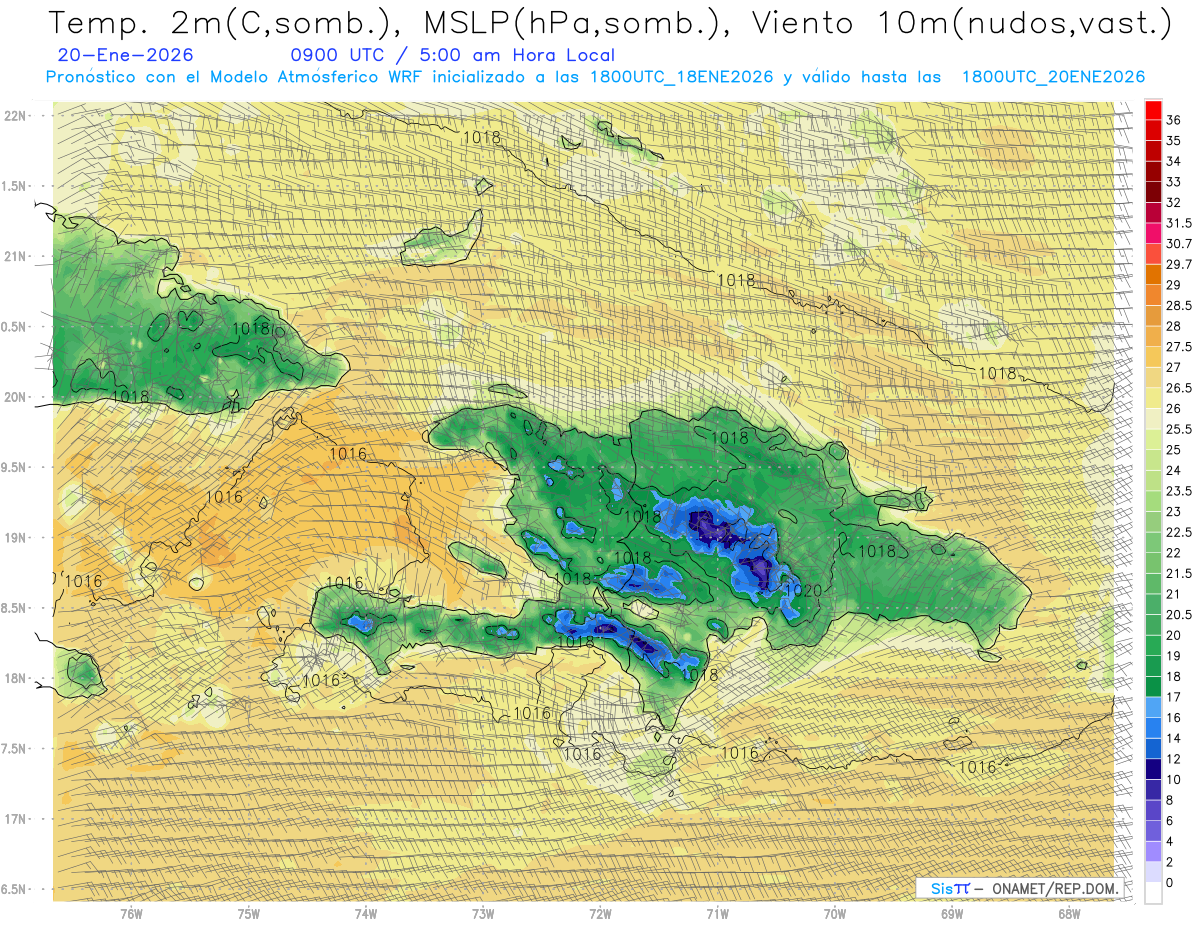Click the 17N latitude axis label

tap(15, 819)
